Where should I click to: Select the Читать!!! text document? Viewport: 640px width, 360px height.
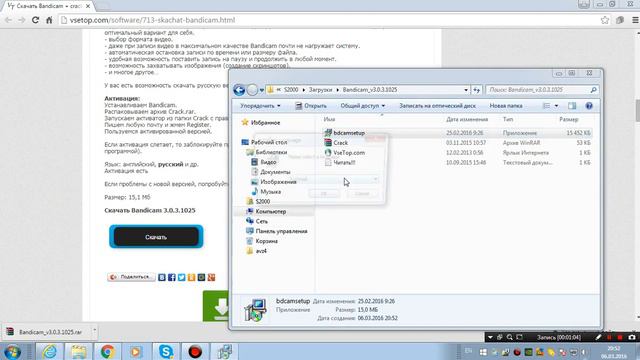pos(344,162)
